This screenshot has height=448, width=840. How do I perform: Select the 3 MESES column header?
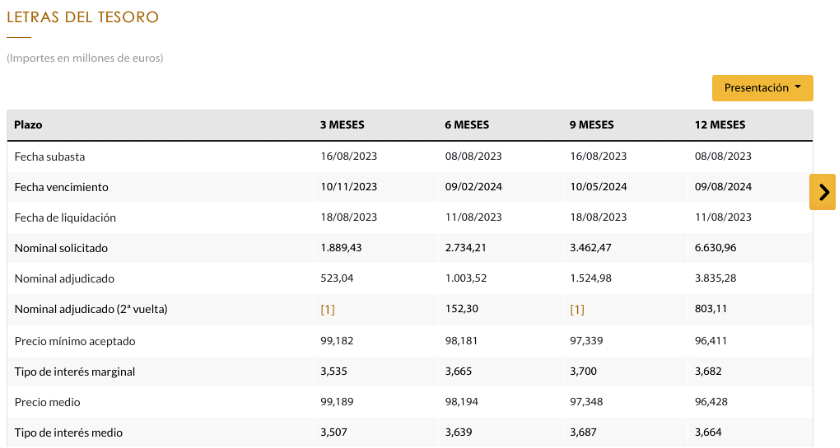342,125
